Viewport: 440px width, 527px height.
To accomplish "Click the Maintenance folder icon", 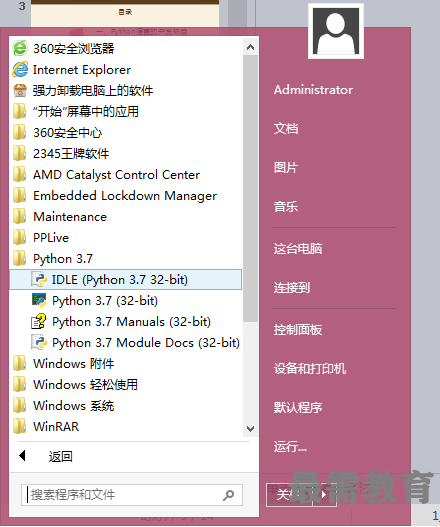I will [19, 216].
